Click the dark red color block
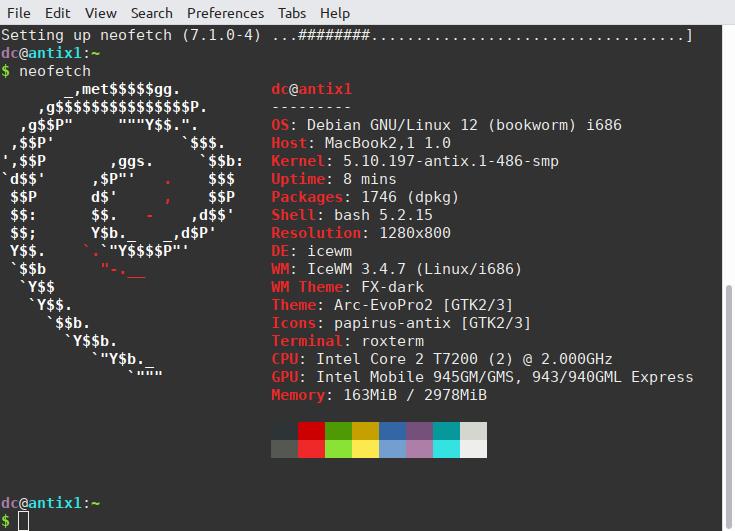Screen dimensions: 735x531 [x=311, y=431]
